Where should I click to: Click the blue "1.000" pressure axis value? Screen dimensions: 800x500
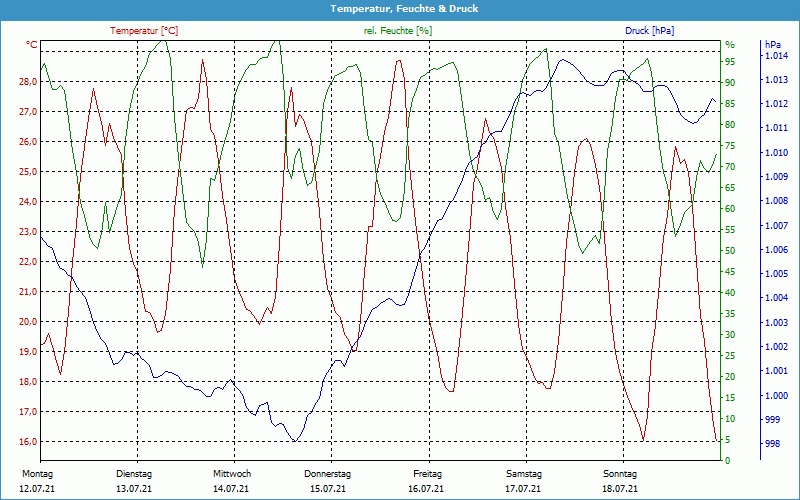(x=777, y=395)
